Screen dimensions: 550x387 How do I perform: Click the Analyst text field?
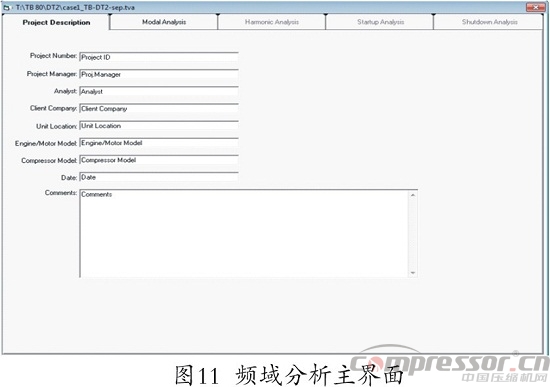(x=159, y=91)
